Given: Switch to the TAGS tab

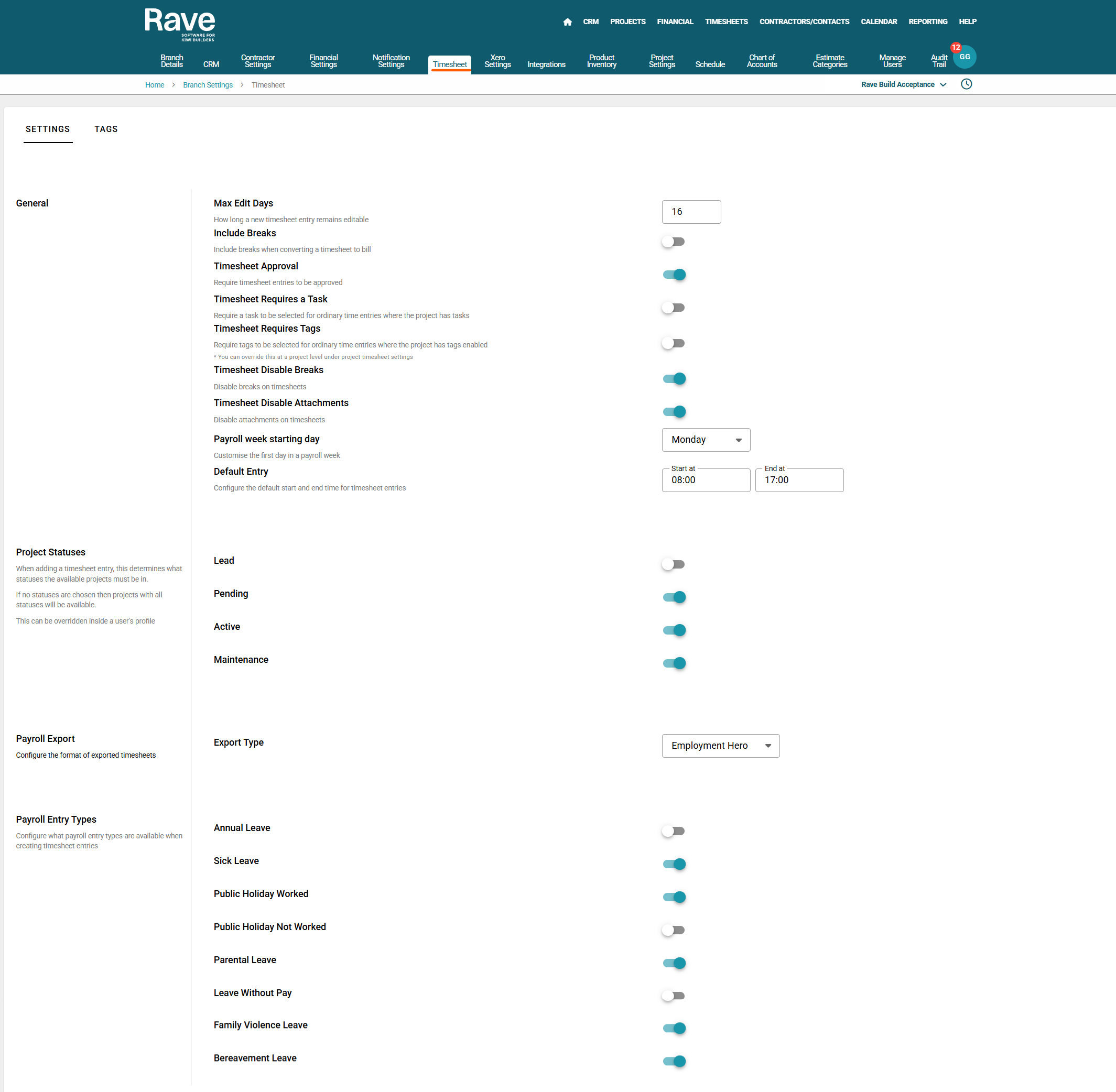Looking at the screenshot, I should pos(106,129).
